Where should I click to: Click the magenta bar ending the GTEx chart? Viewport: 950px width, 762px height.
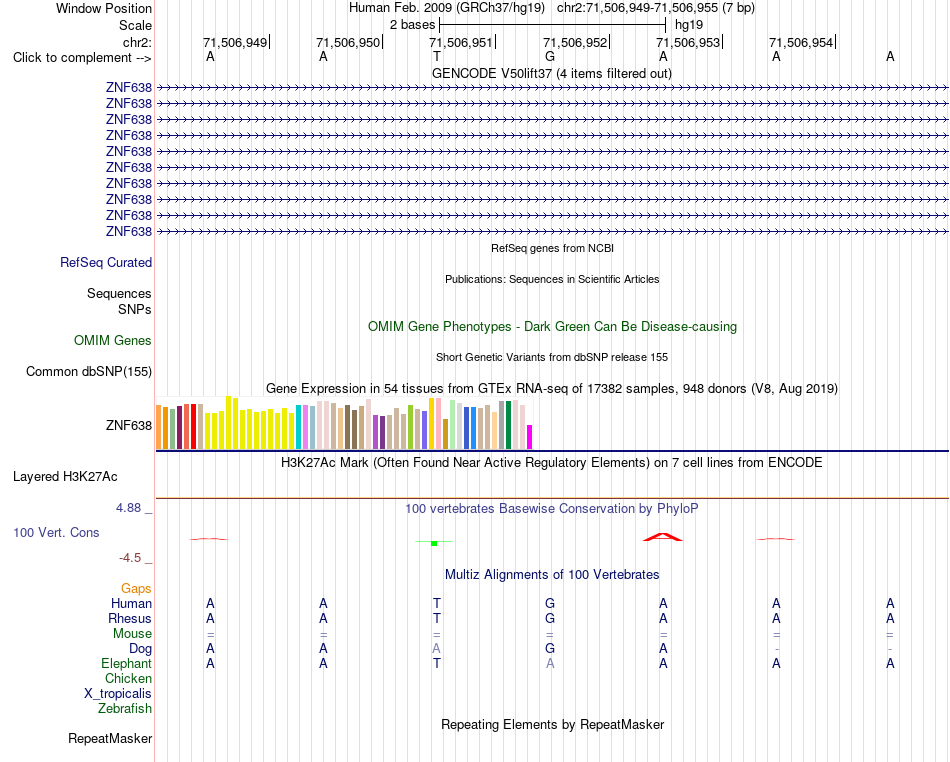[530, 437]
